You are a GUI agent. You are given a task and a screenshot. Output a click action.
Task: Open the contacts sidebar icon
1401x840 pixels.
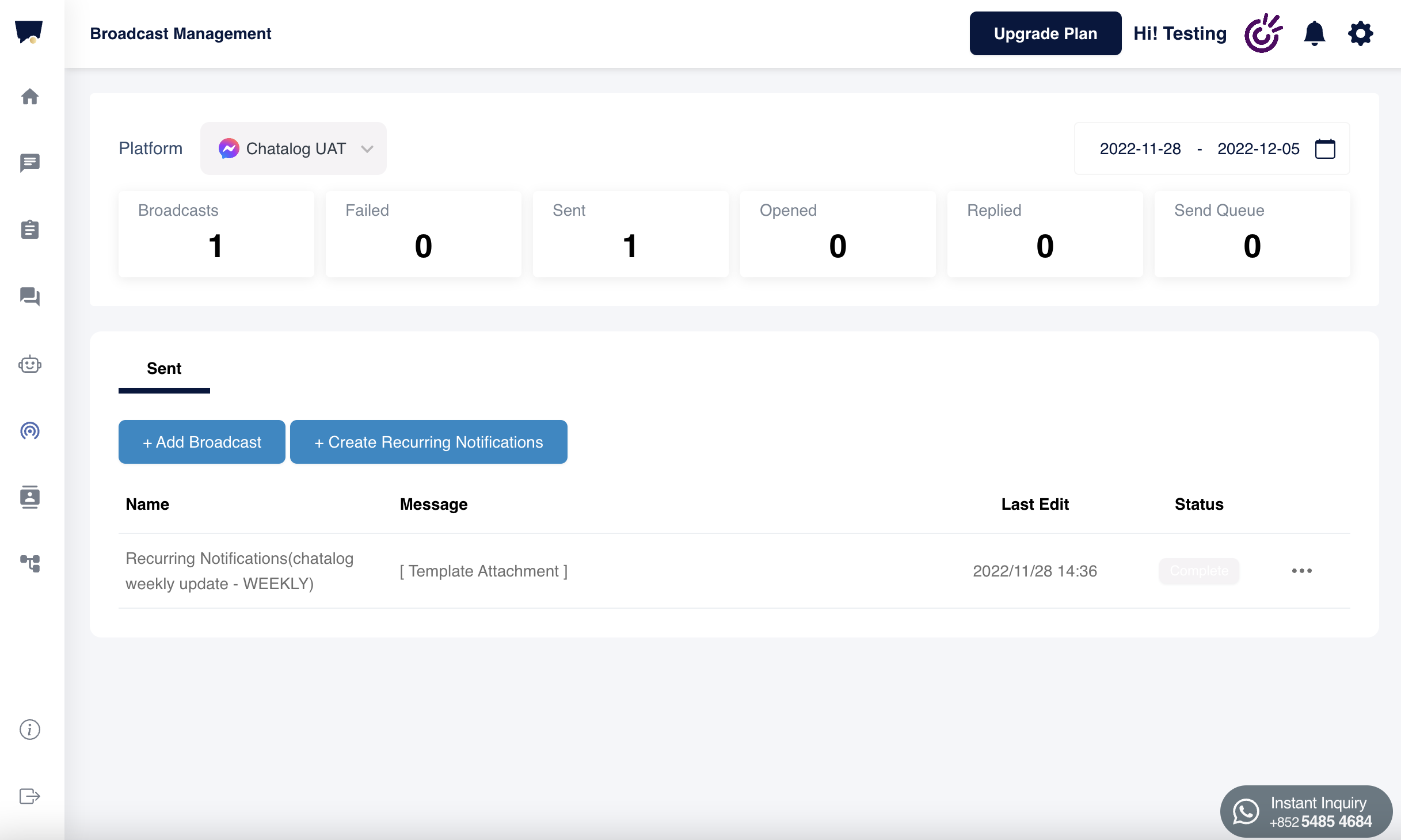click(30, 497)
